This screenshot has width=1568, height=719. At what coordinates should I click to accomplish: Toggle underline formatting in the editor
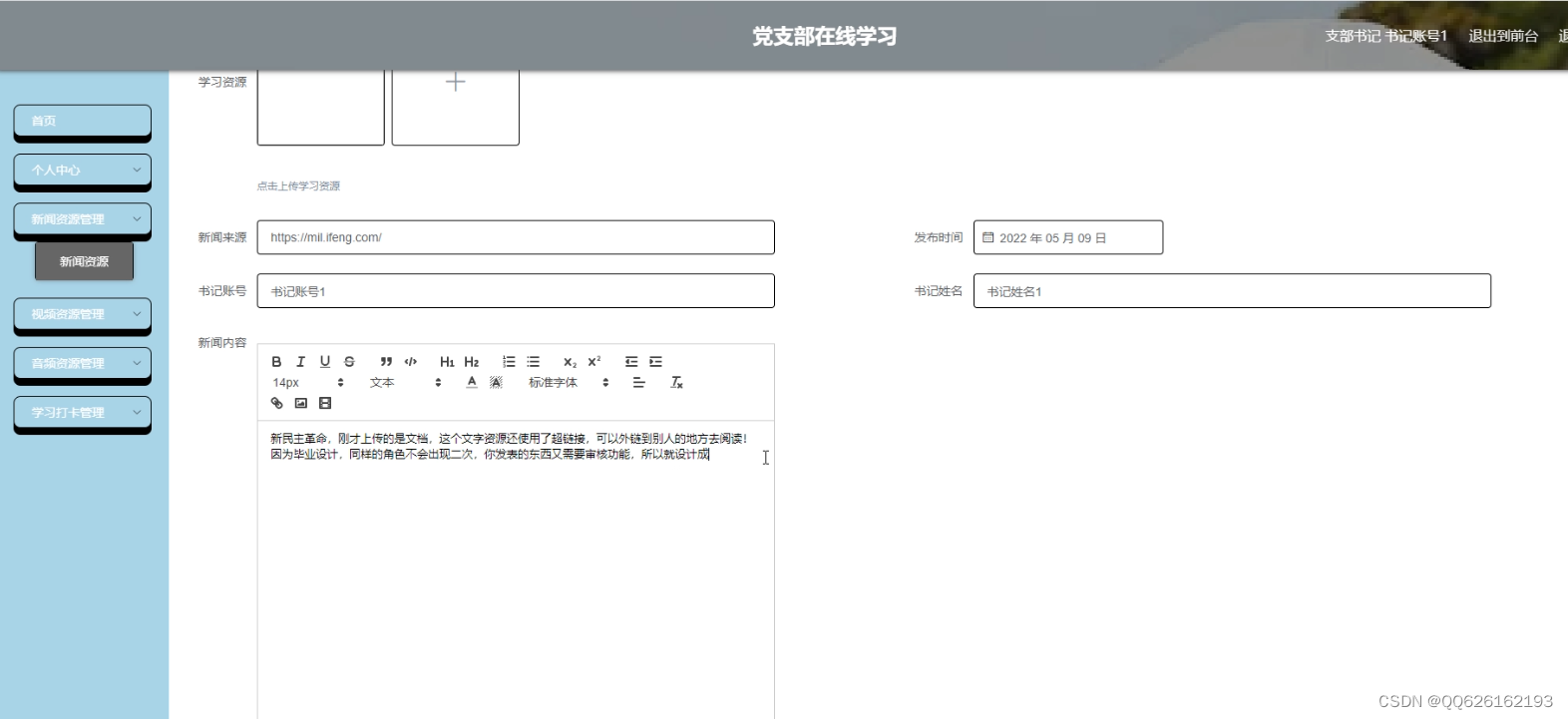(x=325, y=362)
